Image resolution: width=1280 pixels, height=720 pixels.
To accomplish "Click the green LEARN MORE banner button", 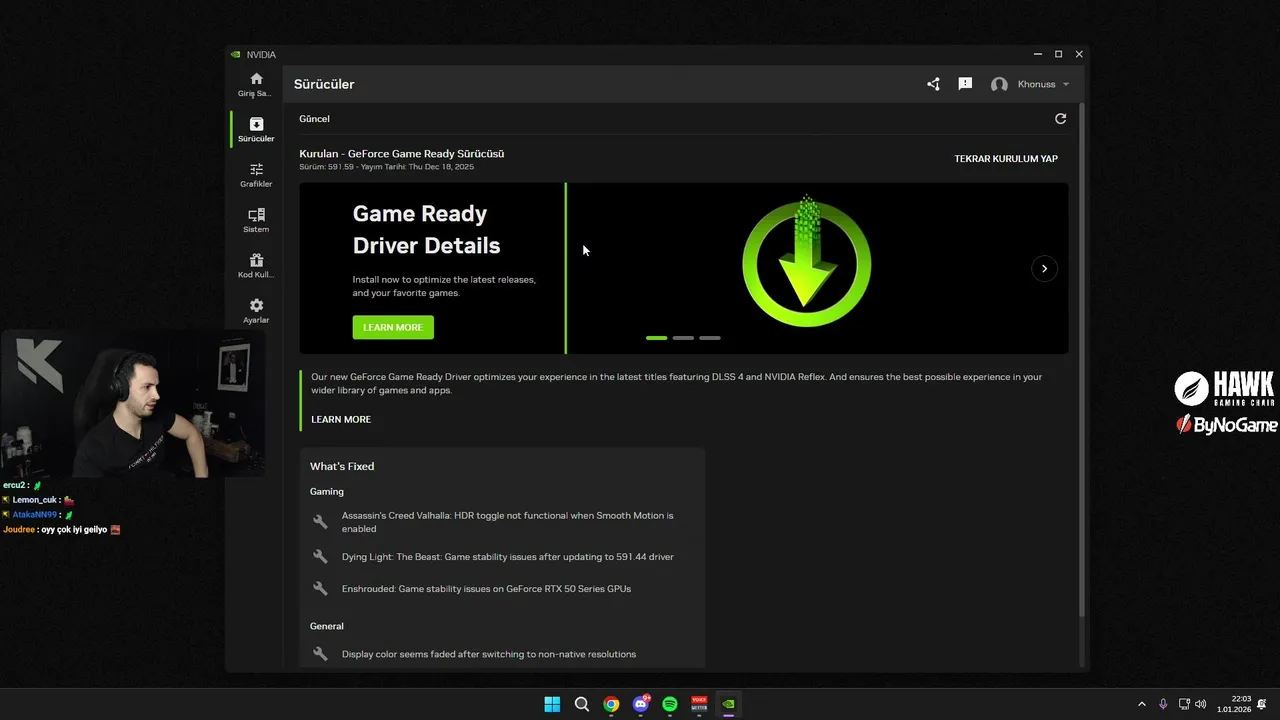I will (x=393, y=327).
